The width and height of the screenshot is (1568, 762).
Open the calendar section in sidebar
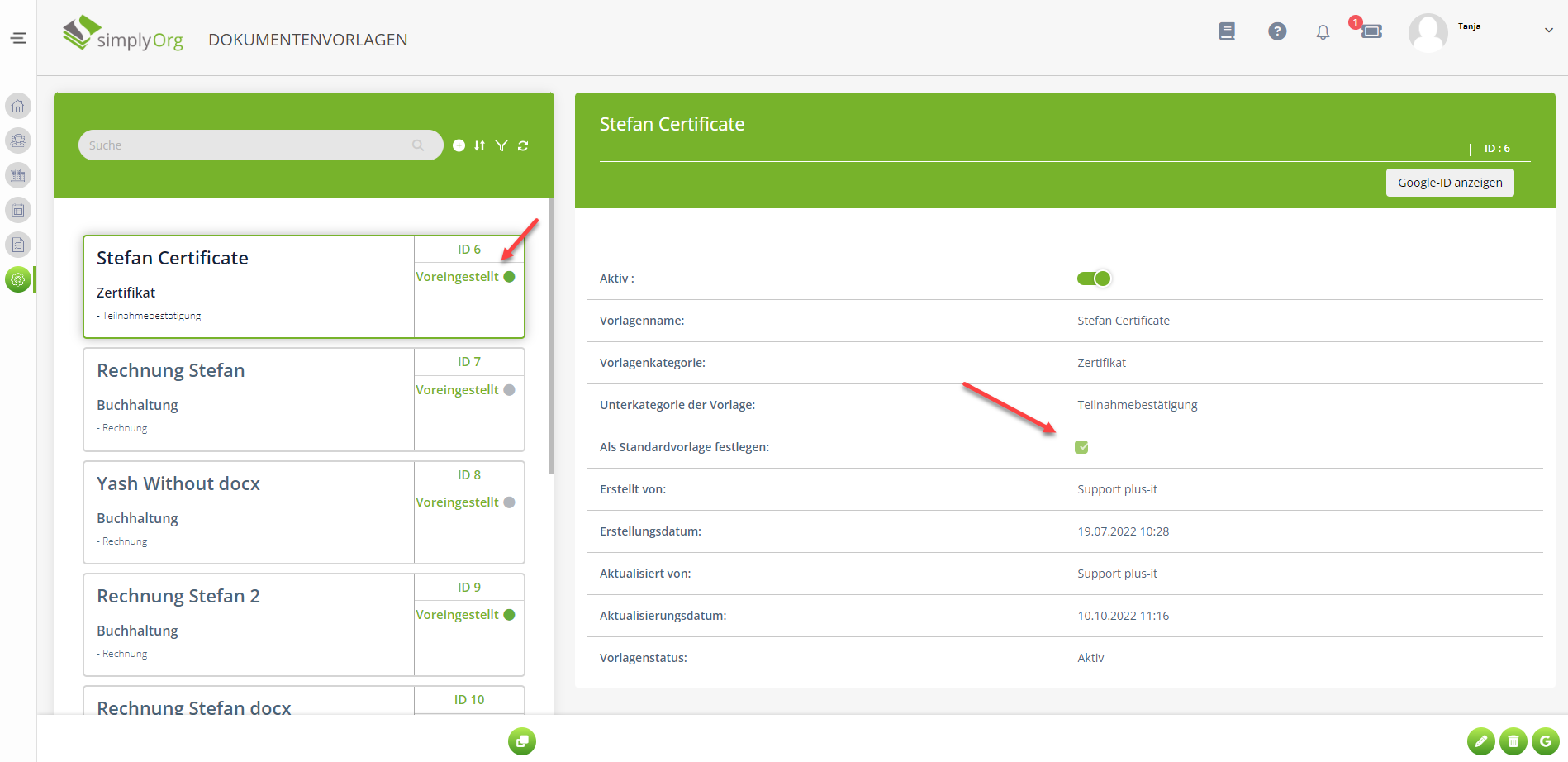18,210
